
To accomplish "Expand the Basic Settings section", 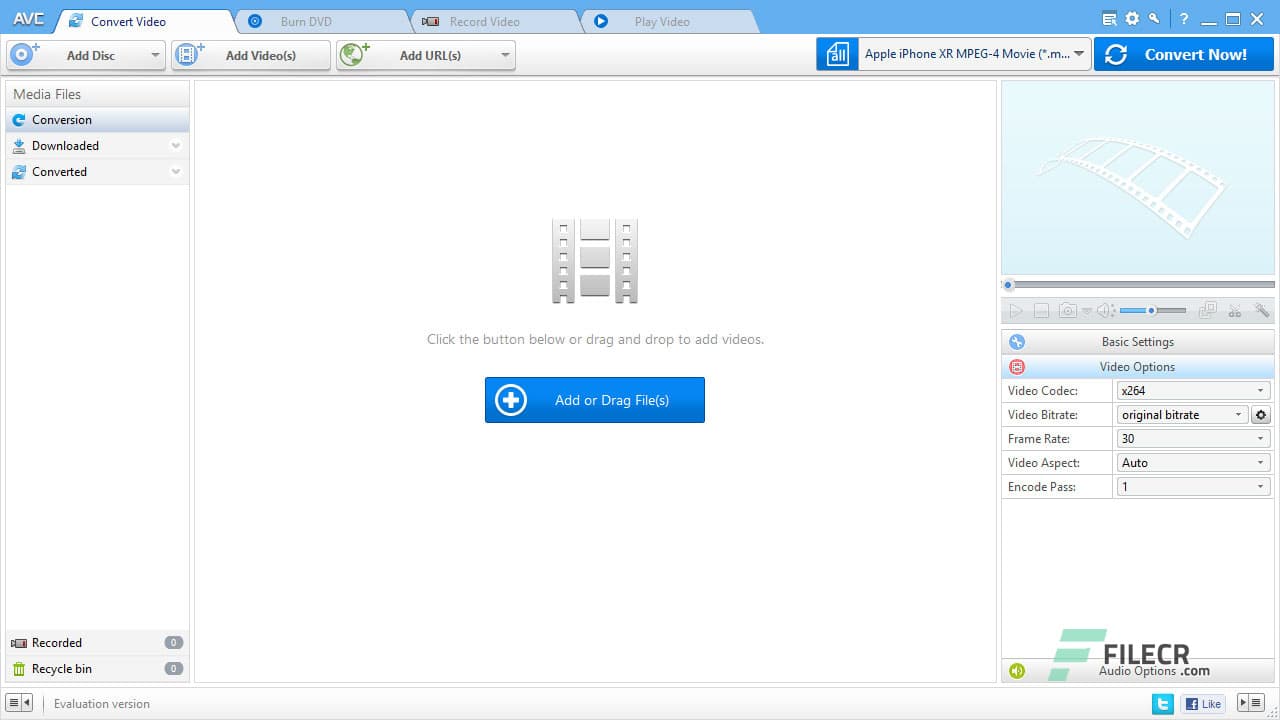I will tap(1138, 341).
